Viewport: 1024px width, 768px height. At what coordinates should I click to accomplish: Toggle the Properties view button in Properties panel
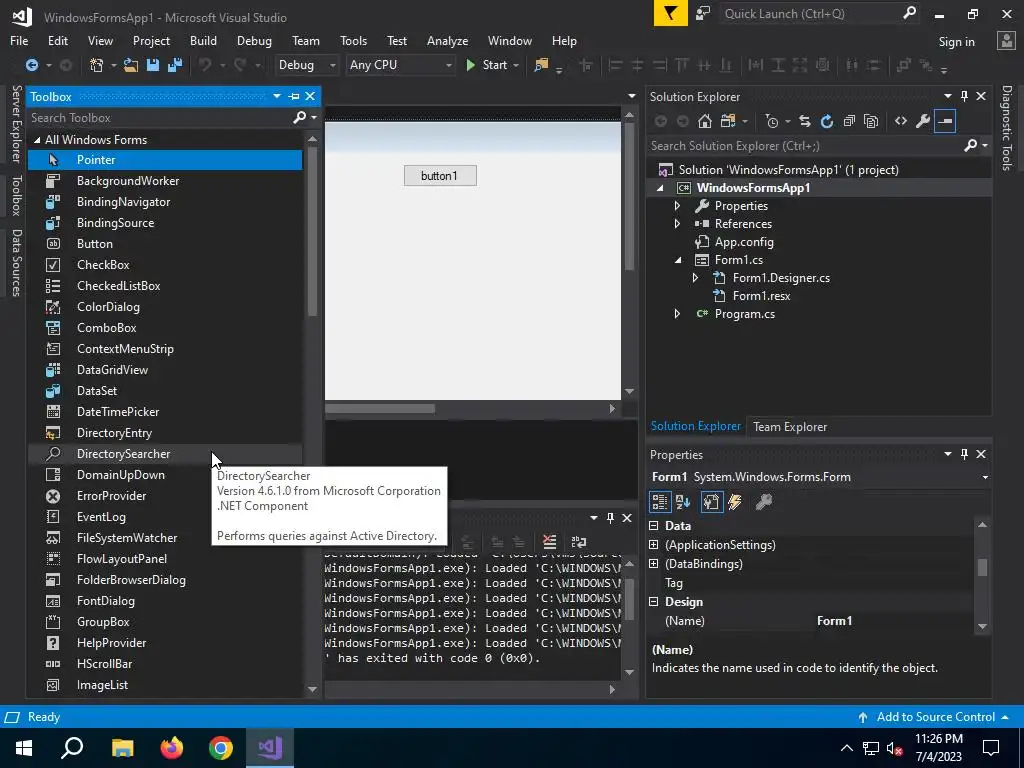click(x=712, y=502)
